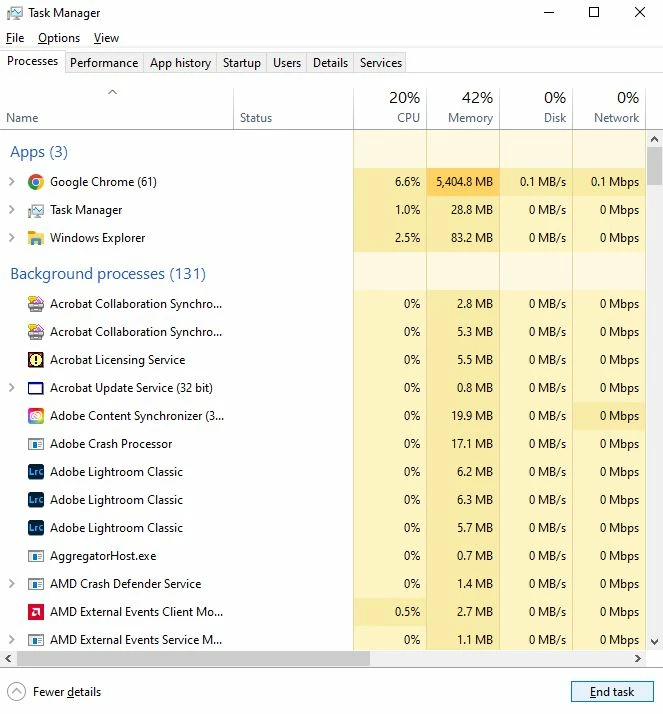Click the Adobe Content Synchronizer icon
Screen dimensions: 663x714
[x=36, y=416]
